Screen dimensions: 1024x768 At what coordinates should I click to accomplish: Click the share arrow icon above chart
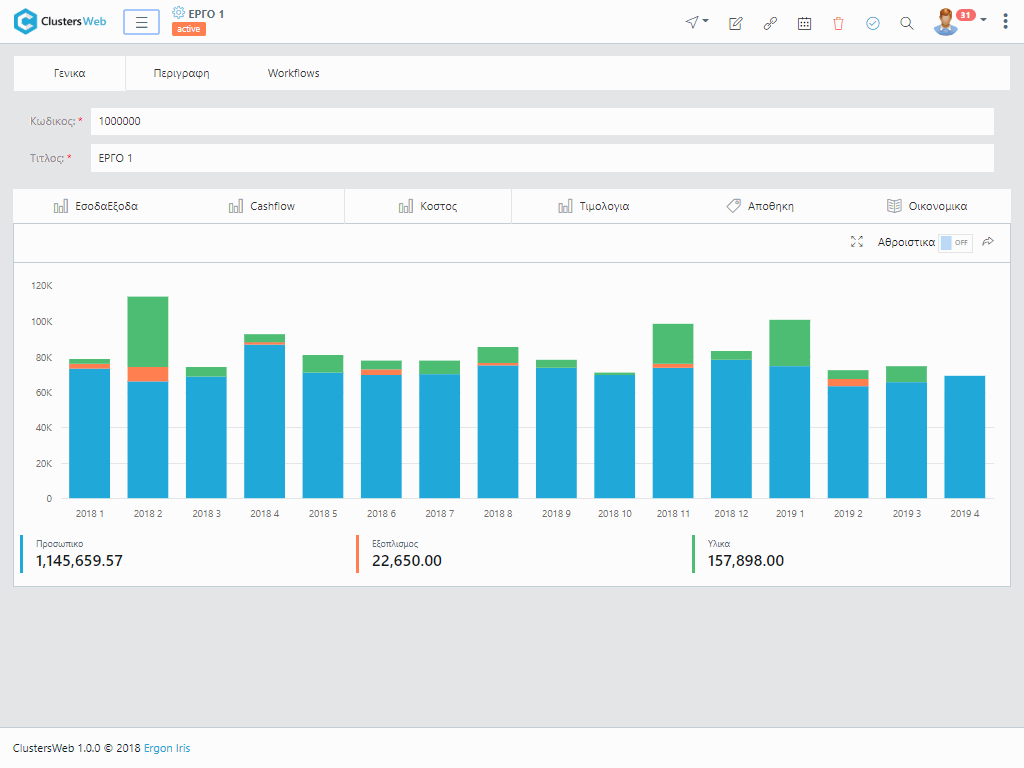click(x=988, y=242)
